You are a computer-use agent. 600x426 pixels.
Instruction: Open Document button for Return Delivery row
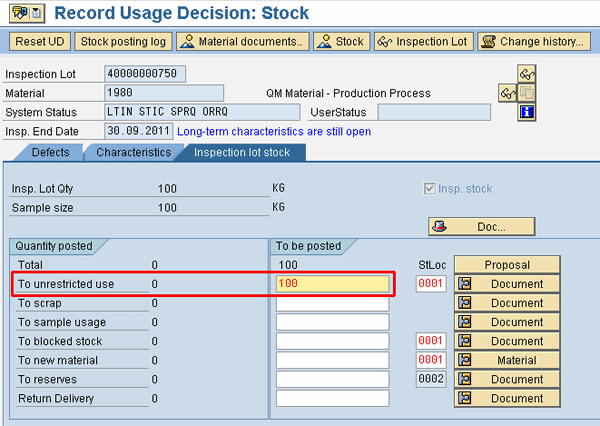coord(507,398)
